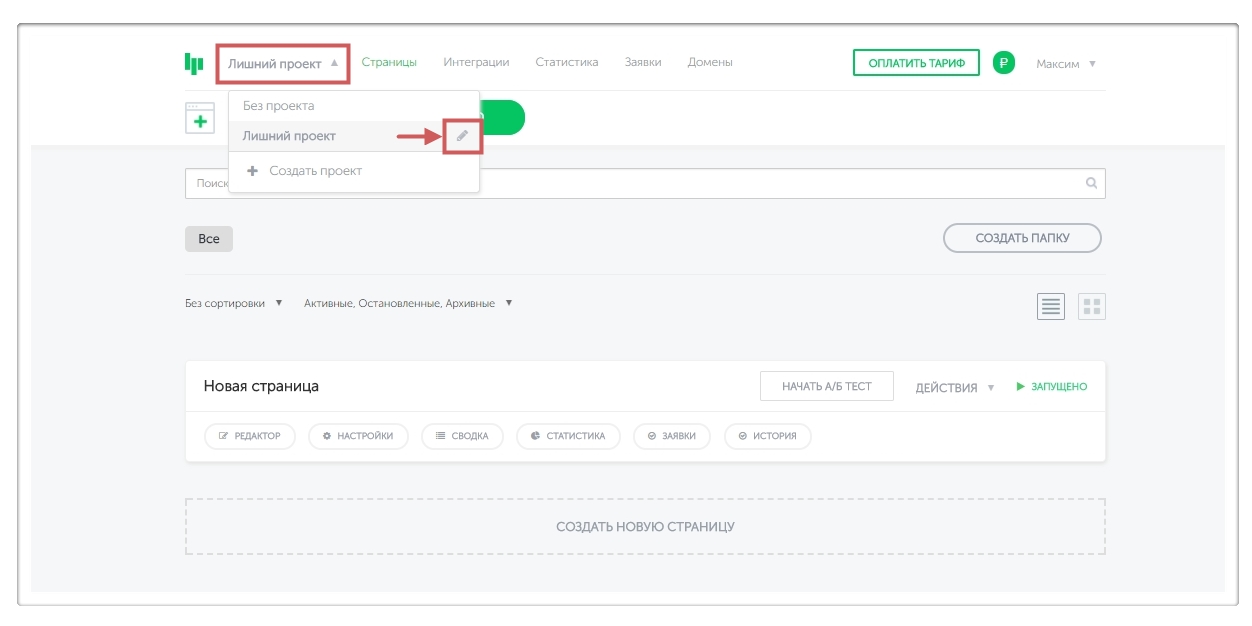1252x626 pixels.
Task: Click the Создать папку button
Action: (x=1021, y=238)
